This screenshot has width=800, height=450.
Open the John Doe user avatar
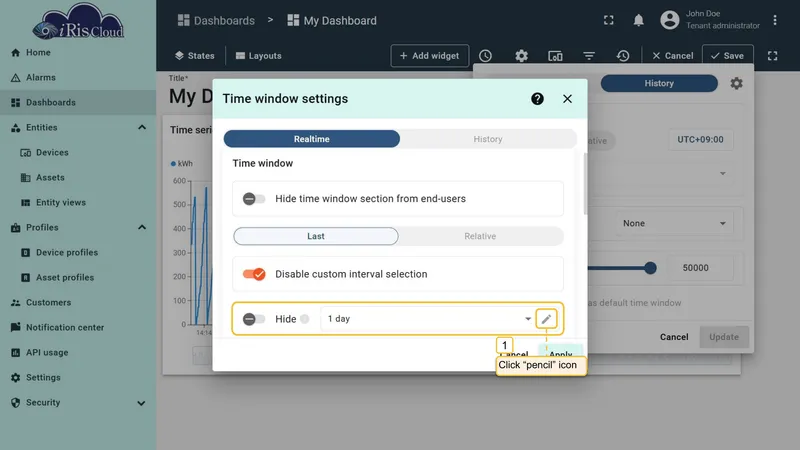(x=669, y=20)
